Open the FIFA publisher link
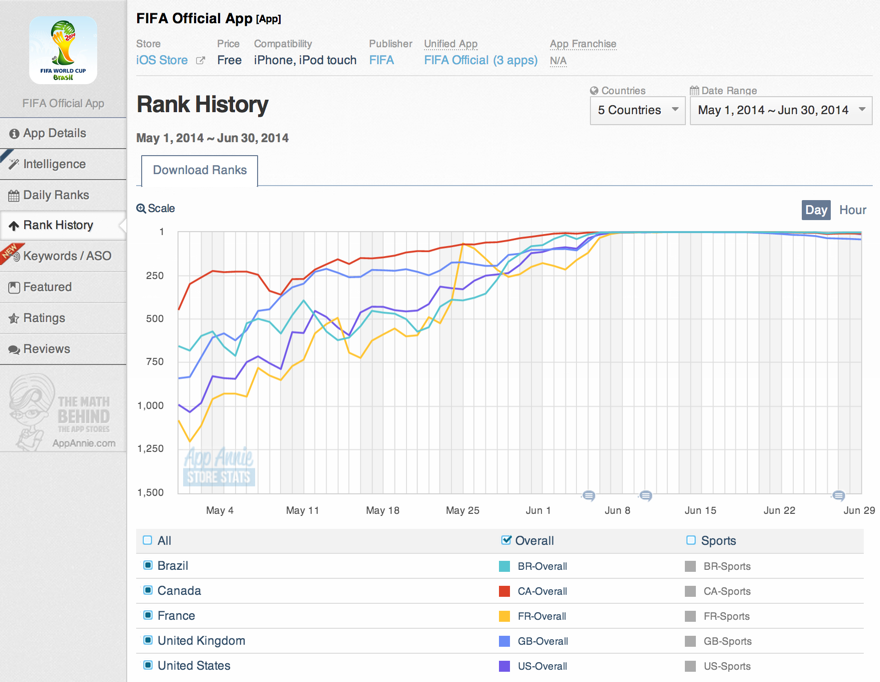This screenshot has width=880, height=682. pyautogui.click(x=382, y=60)
